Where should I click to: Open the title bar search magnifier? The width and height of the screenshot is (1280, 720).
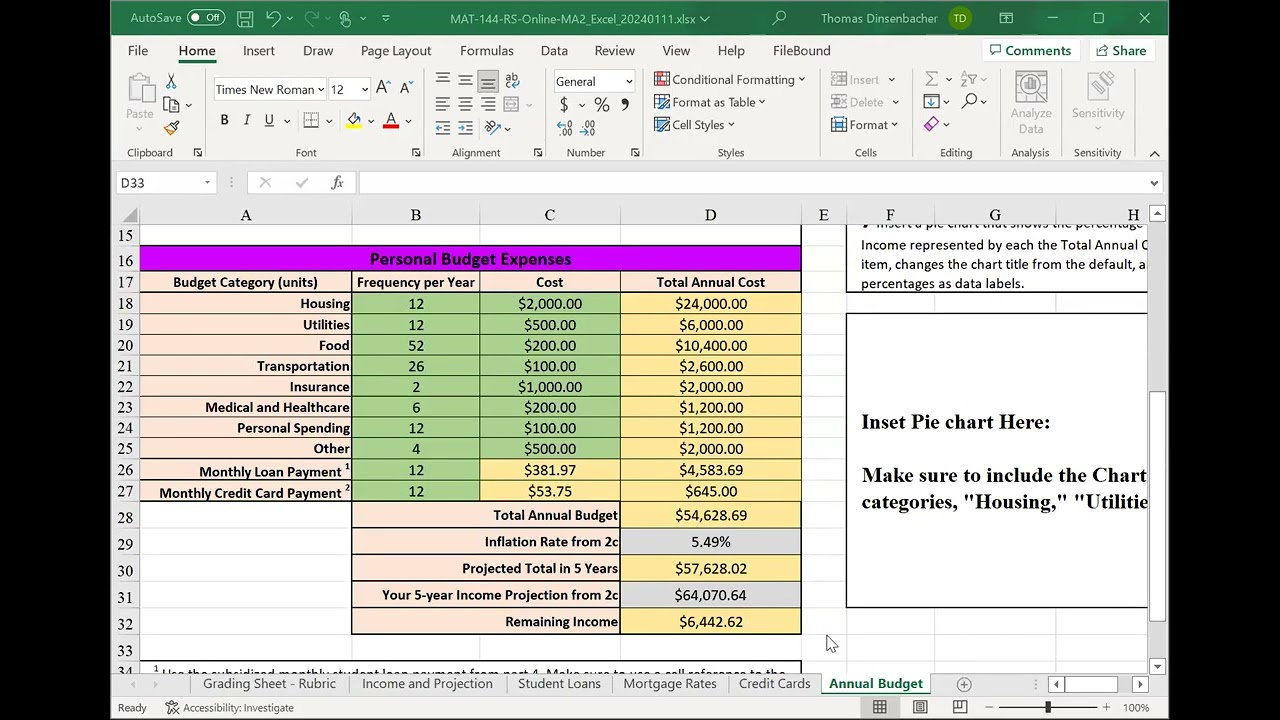pos(779,18)
